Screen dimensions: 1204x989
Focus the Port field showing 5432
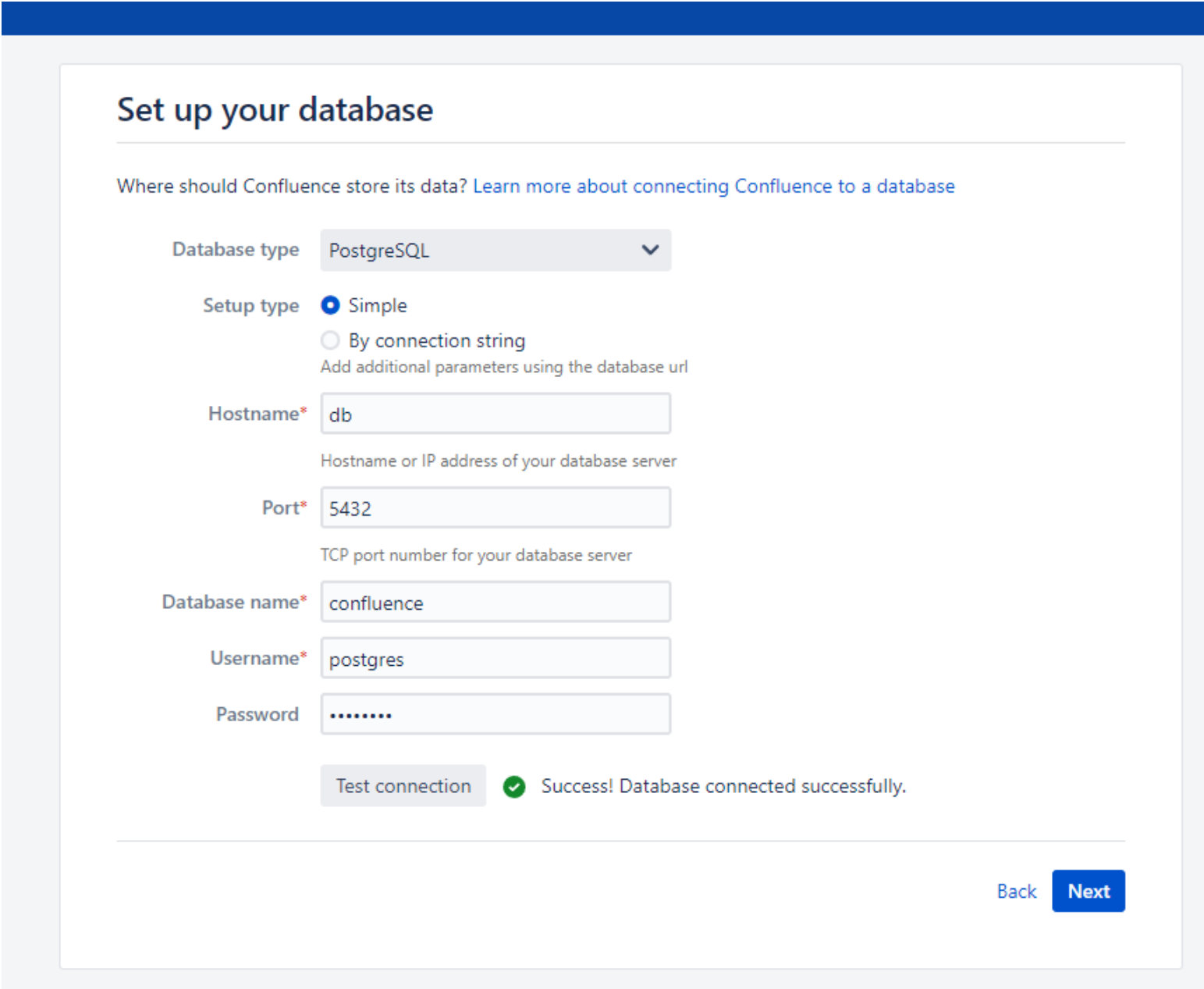click(495, 508)
